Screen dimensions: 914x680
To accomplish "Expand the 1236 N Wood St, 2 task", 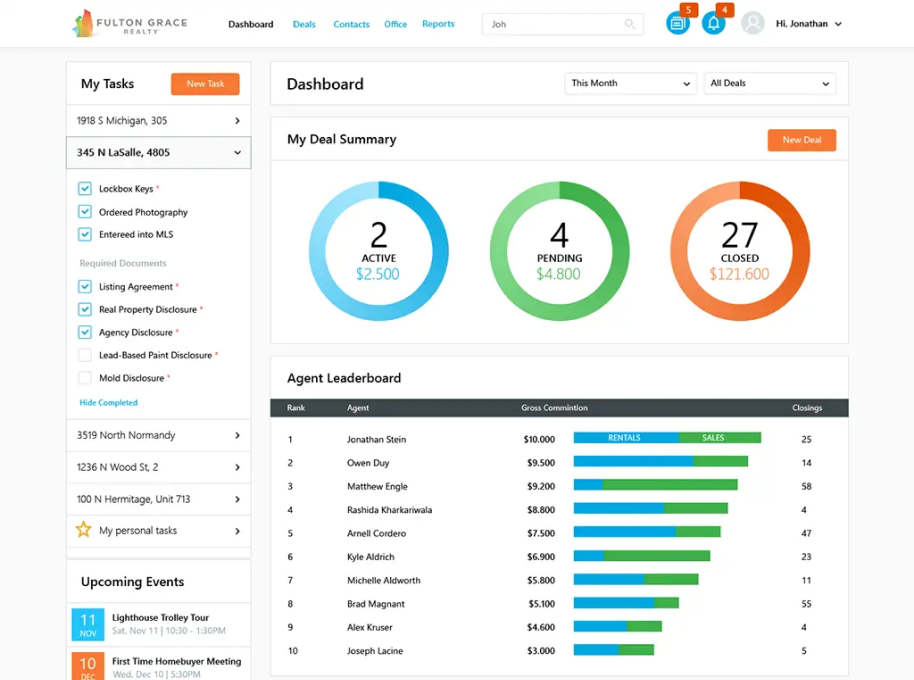I will (x=159, y=467).
